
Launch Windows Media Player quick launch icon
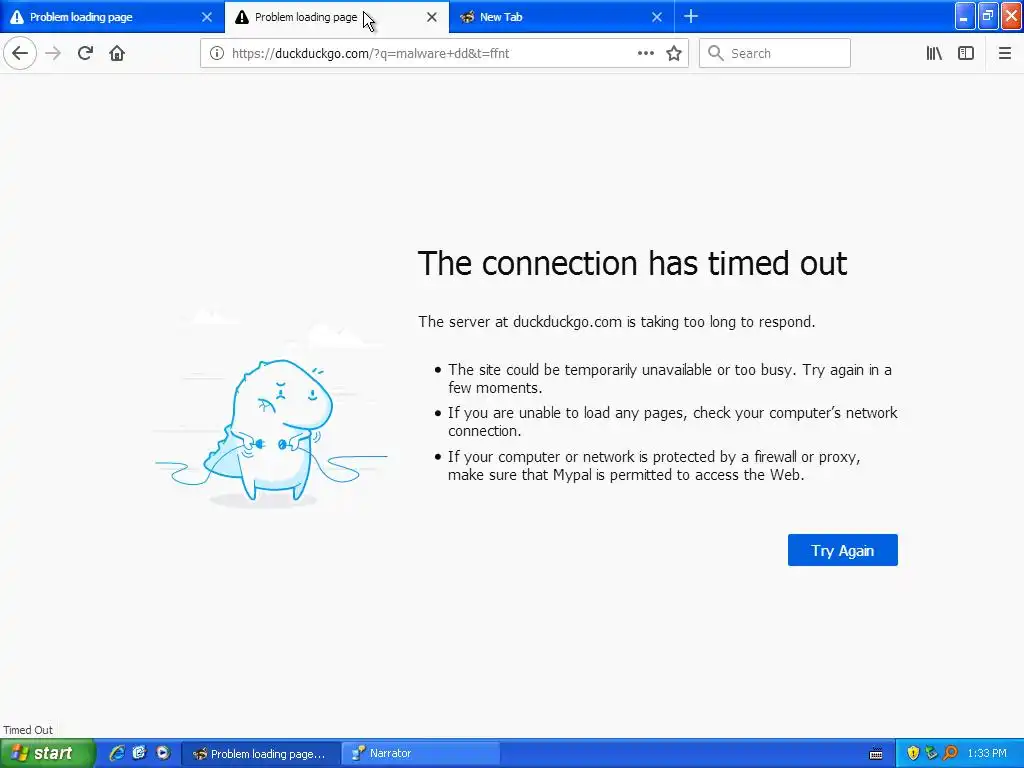163,753
